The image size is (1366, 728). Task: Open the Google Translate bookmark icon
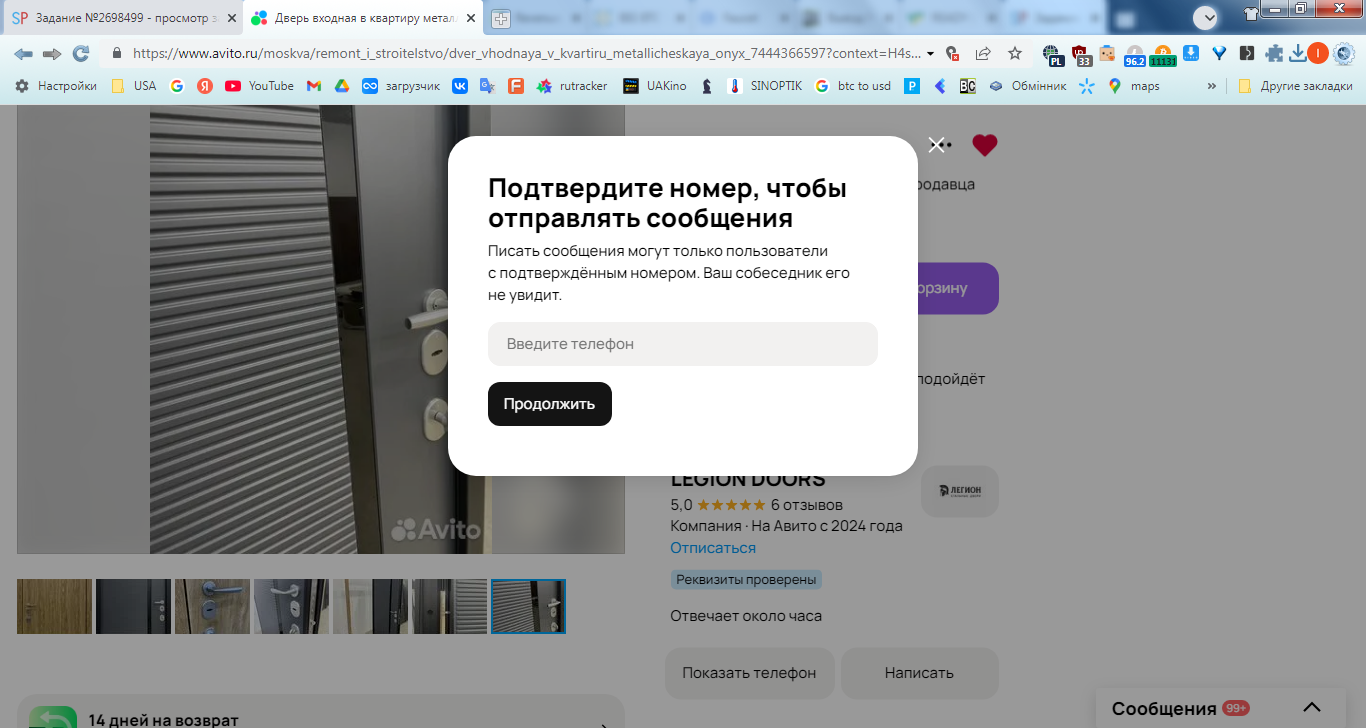(487, 86)
